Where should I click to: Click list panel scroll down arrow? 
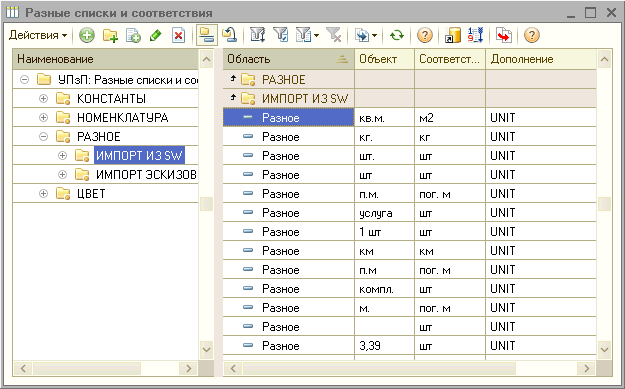[x=605, y=350]
